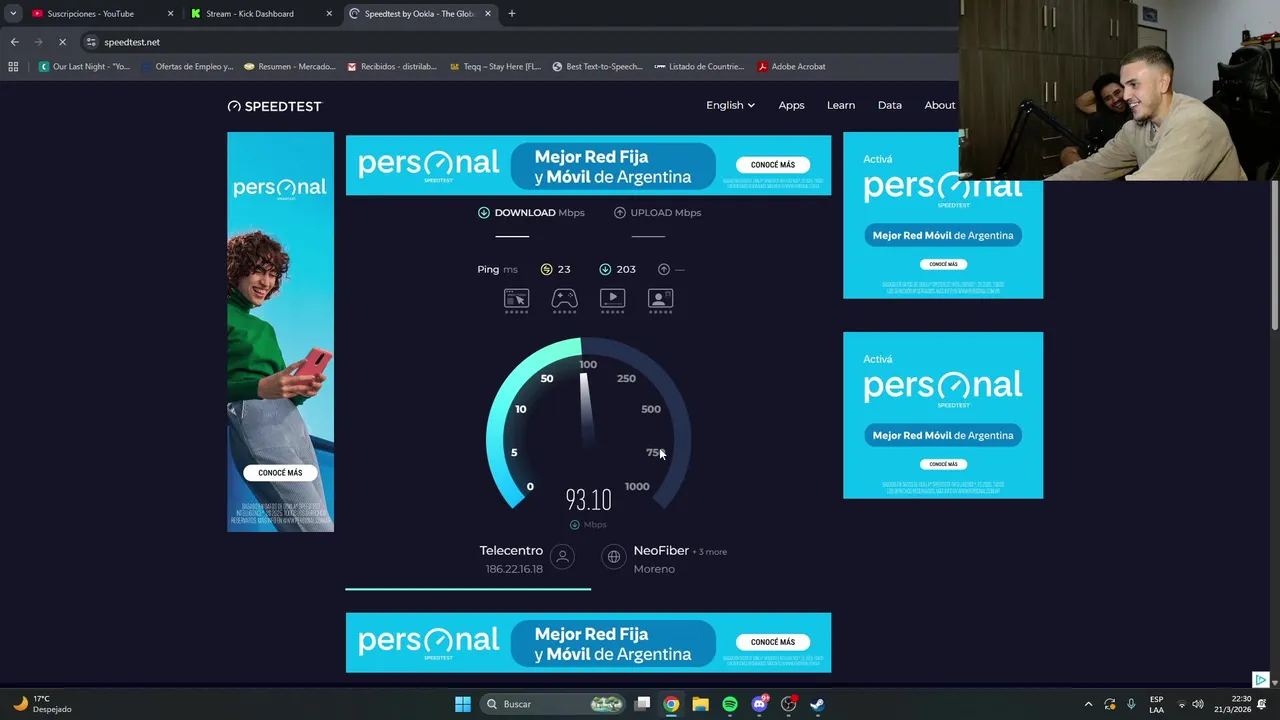The image size is (1280, 720).
Task: Open the weather widget showing 17°C
Action: [43, 704]
